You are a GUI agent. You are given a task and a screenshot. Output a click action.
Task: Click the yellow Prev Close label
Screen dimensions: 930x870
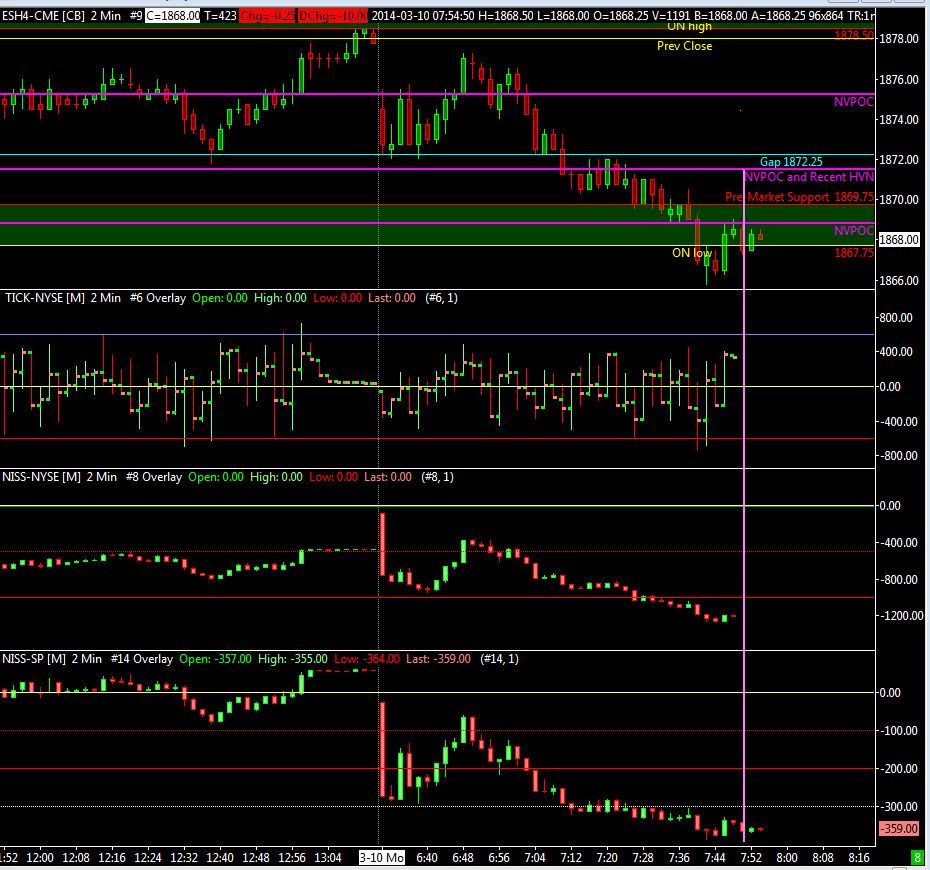pyautogui.click(x=684, y=46)
